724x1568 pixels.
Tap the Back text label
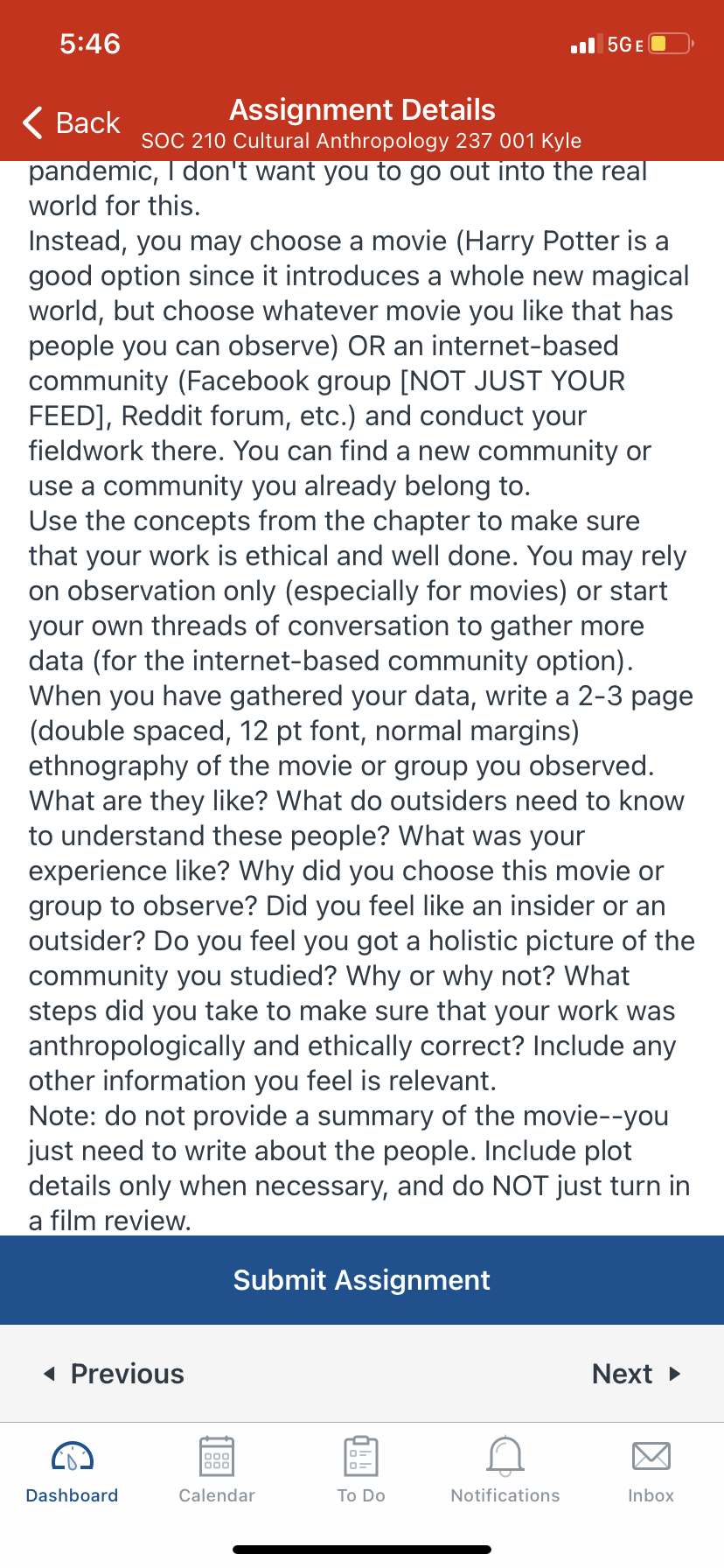coord(87,122)
